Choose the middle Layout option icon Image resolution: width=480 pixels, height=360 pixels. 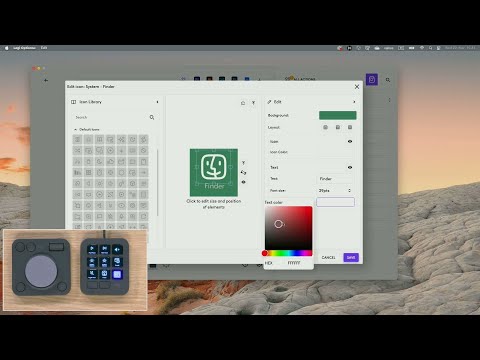point(338,127)
